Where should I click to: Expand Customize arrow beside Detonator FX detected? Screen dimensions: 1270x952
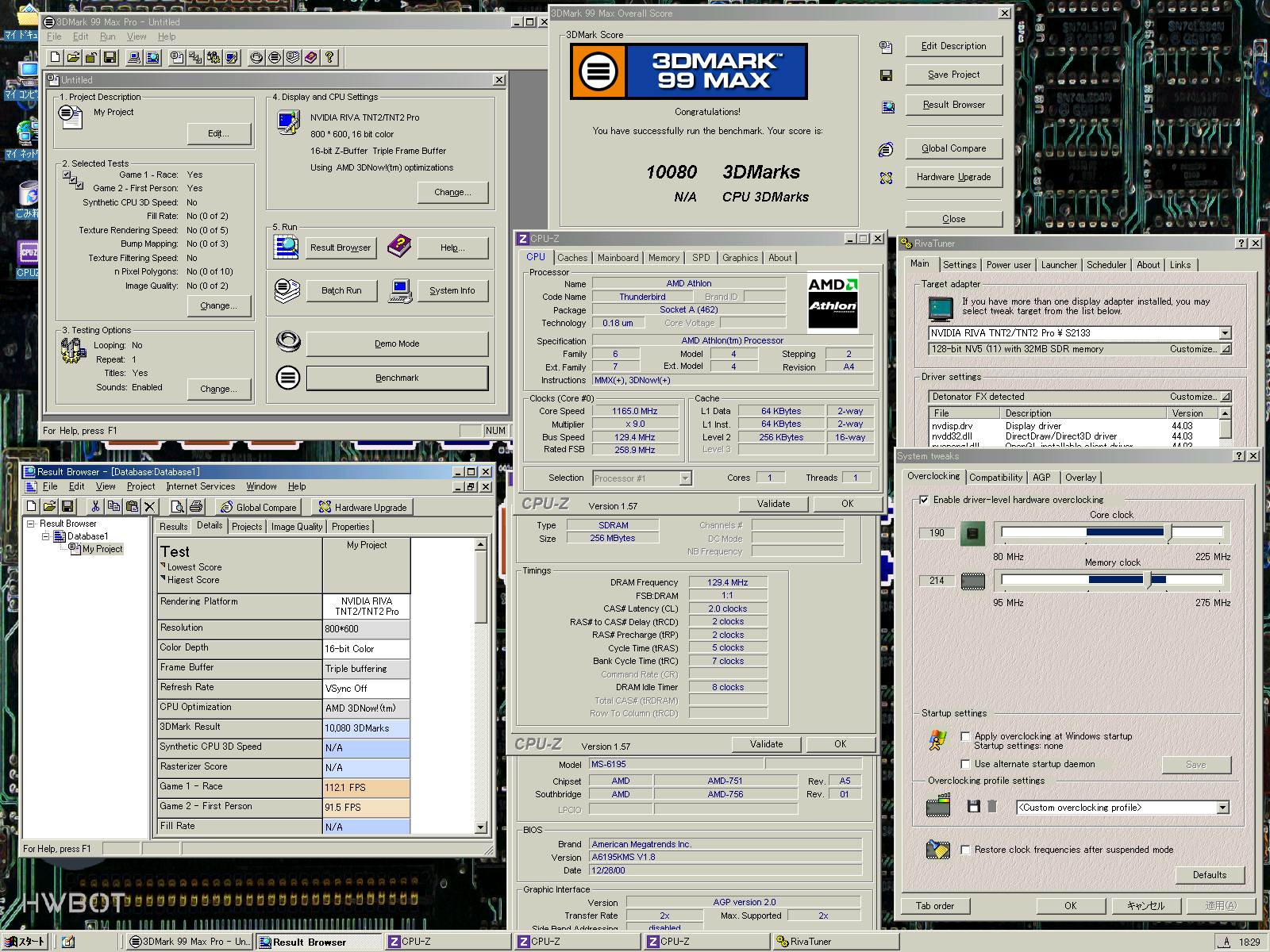[x=1226, y=397]
